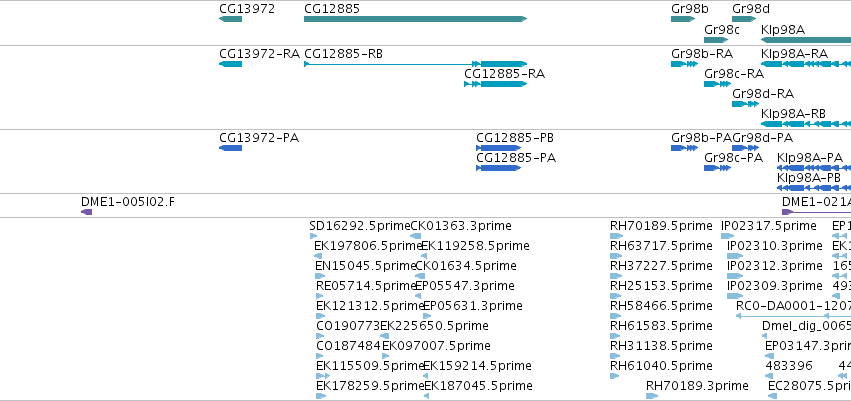The width and height of the screenshot is (851, 401).
Task: Click the CG13972 gene arrow glyph
Action: 230,19
